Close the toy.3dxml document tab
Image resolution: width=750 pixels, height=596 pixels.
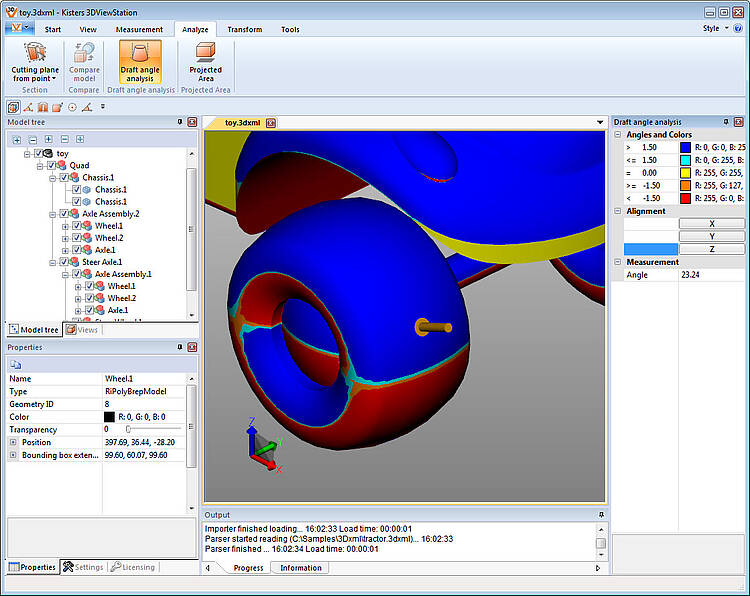(x=271, y=122)
